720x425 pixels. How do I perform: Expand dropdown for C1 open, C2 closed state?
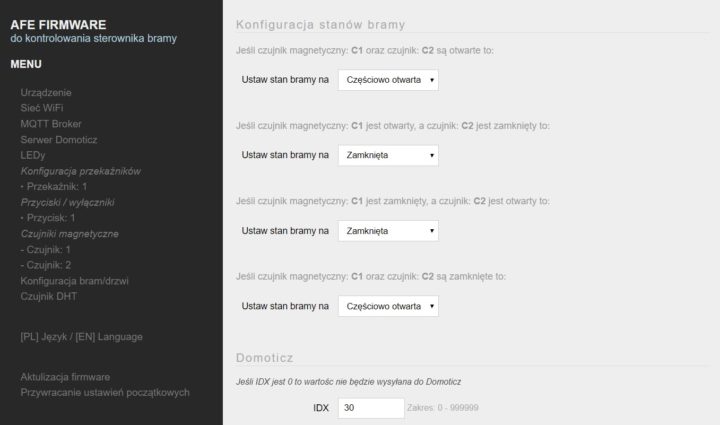[x=388, y=155]
